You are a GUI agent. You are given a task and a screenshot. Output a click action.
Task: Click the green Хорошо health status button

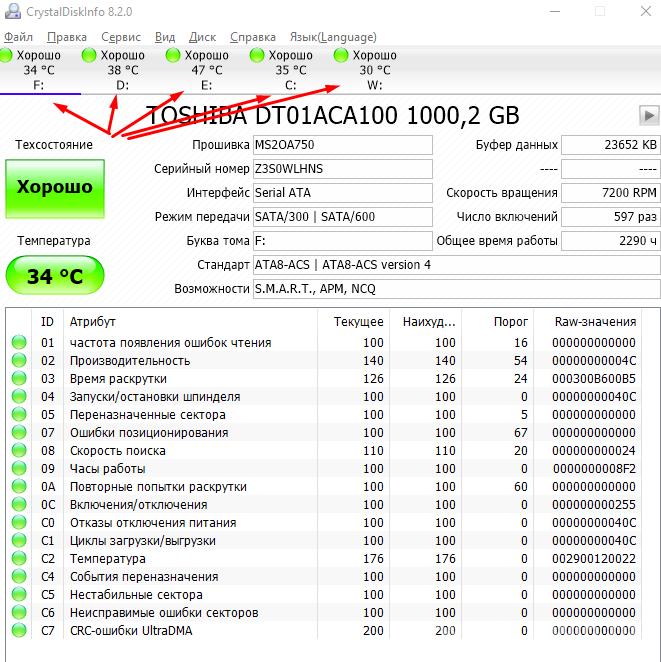tap(55, 188)
